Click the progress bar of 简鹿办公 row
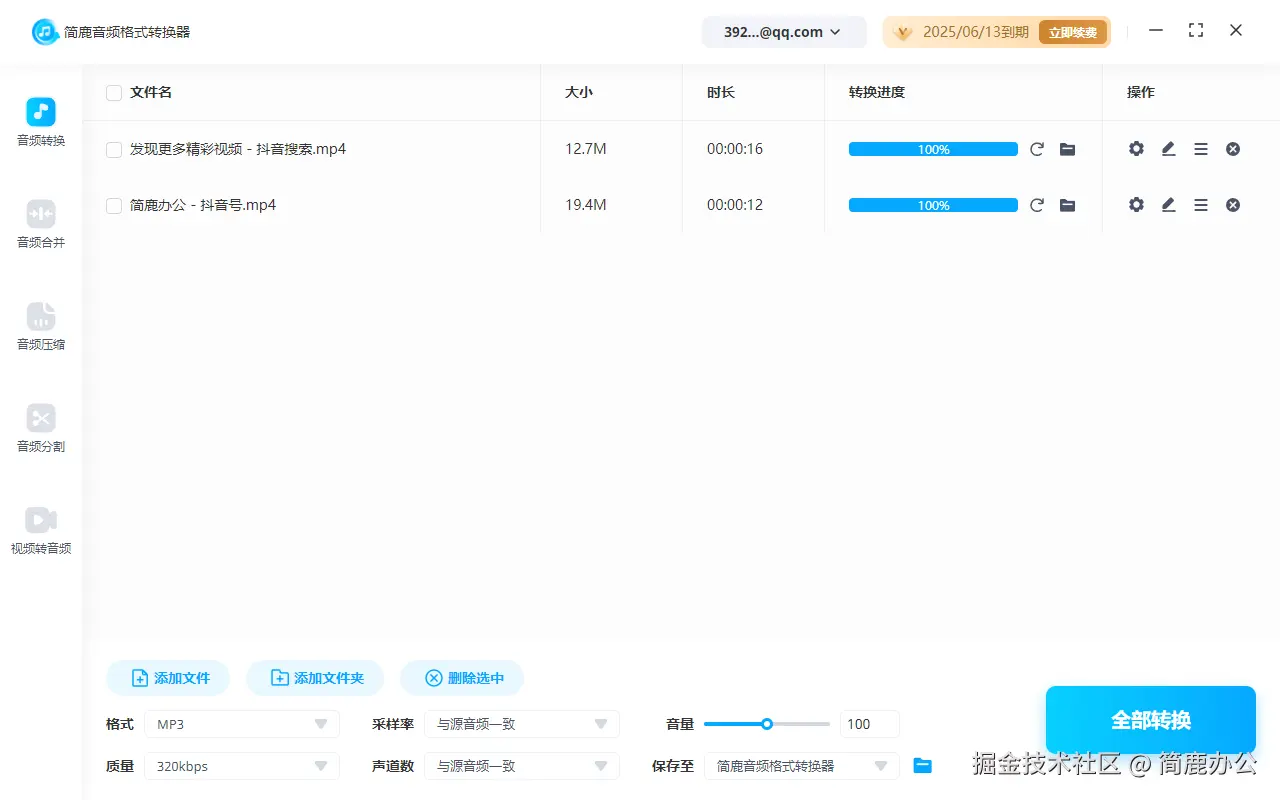 [x=933, y=205]
